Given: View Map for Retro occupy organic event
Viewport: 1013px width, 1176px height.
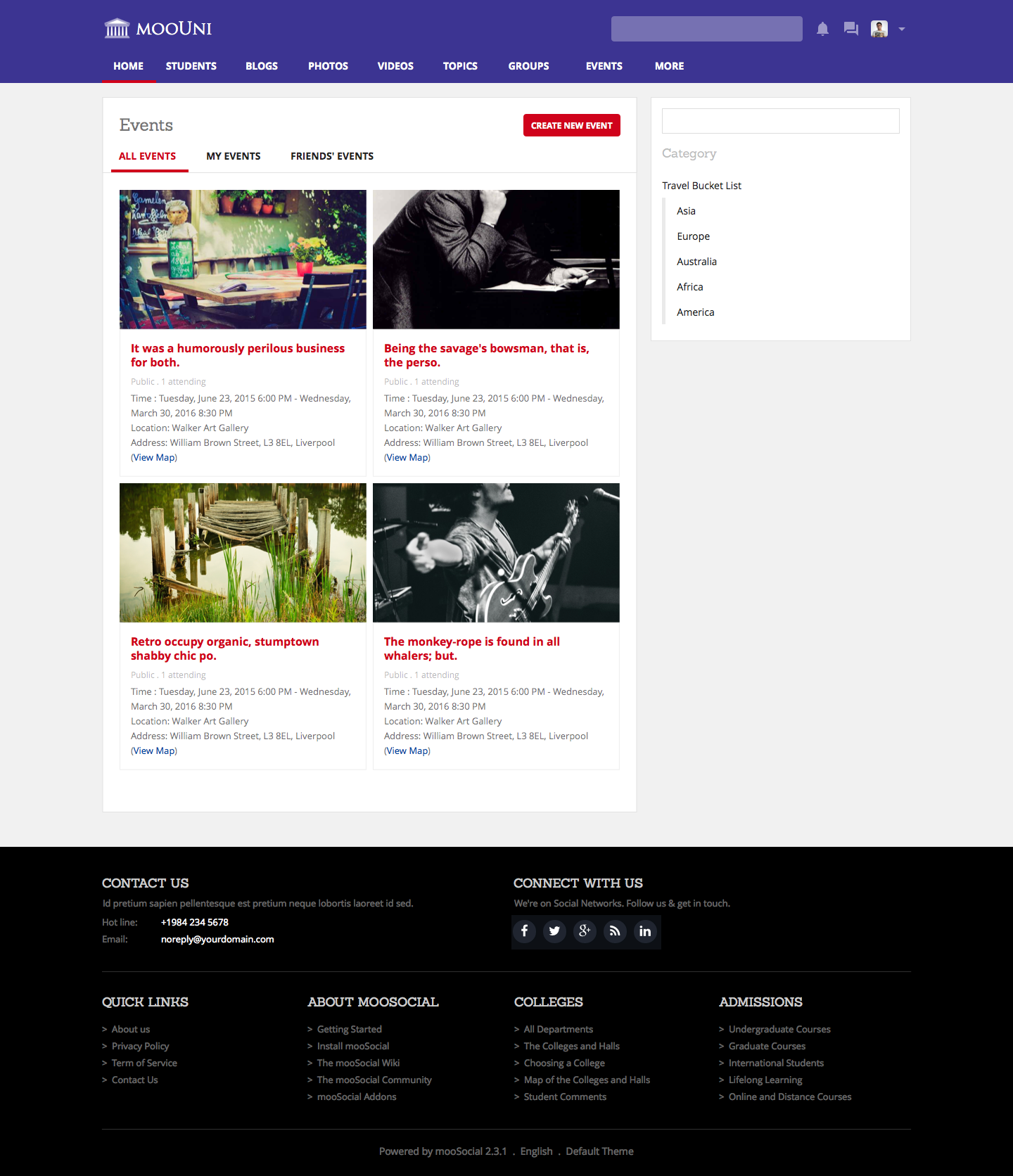Looking at the screenshot, I should click(x=154, y=751).
